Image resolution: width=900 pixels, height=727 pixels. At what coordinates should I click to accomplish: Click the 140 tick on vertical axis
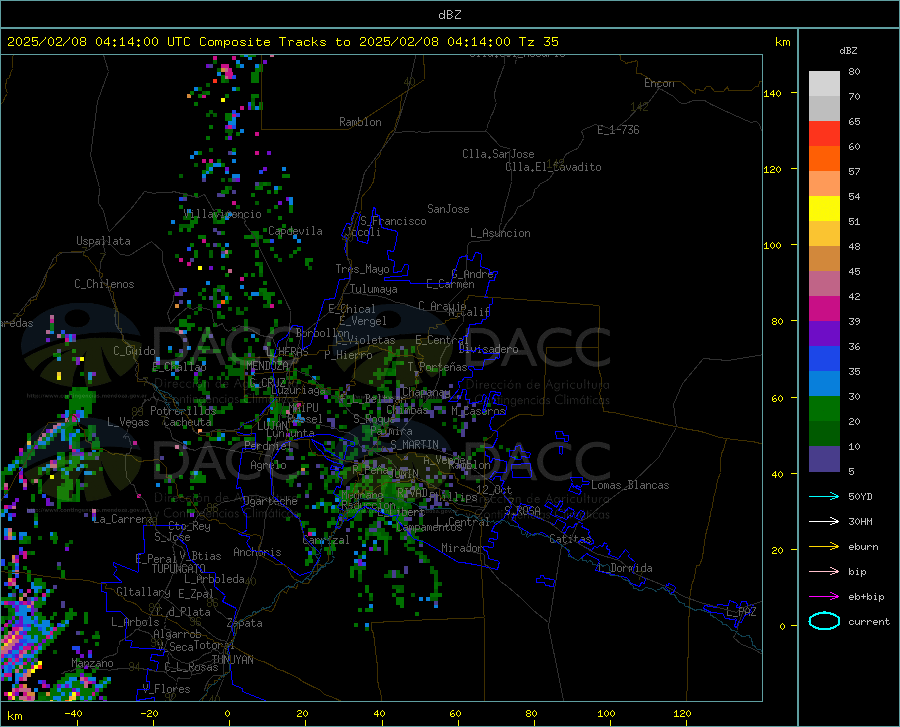click(x=772, y=93)
